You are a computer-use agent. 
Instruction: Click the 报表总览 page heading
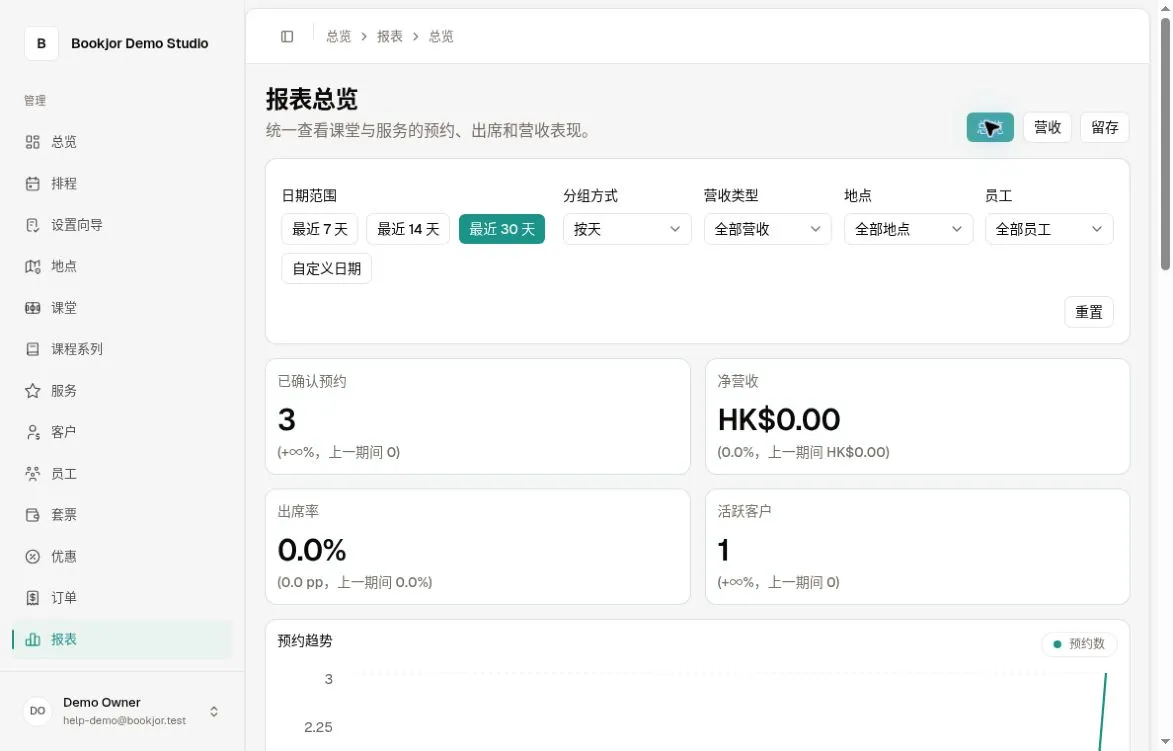312,99
